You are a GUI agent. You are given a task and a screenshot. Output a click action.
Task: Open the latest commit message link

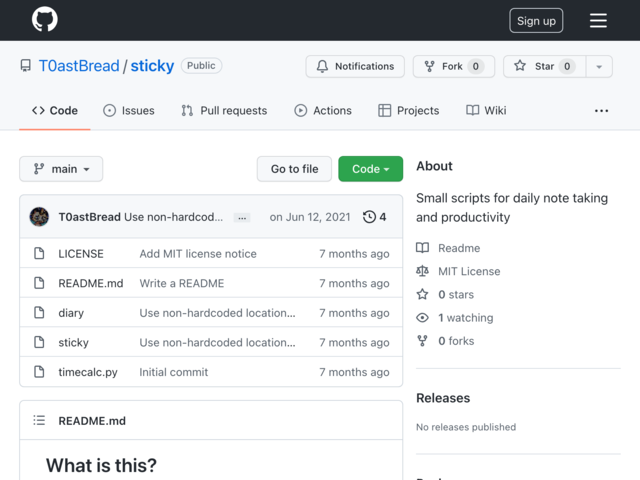pos(173,217)
